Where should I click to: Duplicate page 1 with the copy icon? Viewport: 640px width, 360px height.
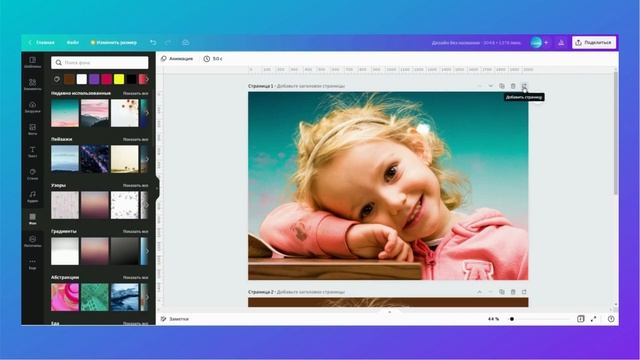coord(502,86)
